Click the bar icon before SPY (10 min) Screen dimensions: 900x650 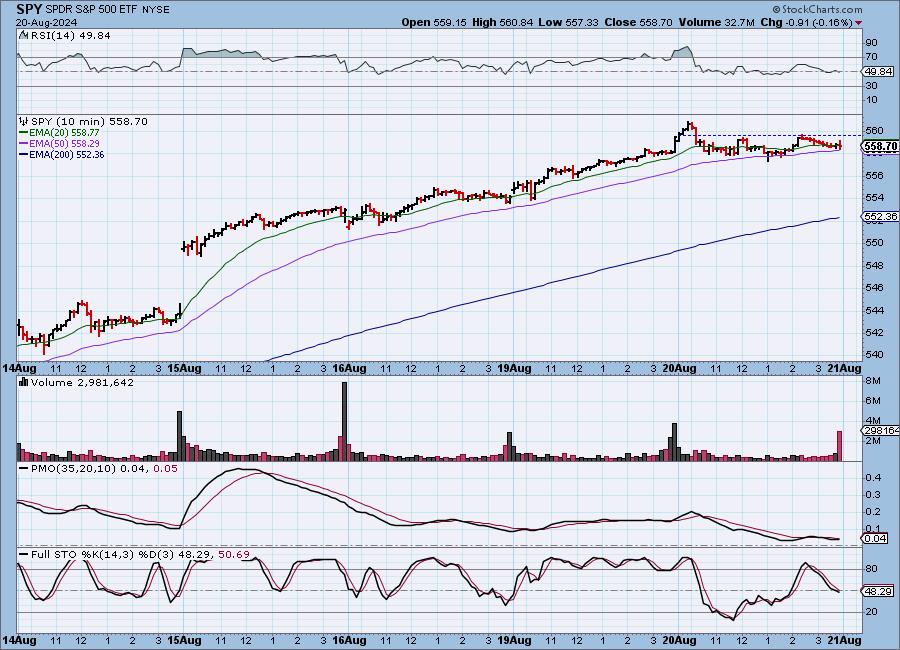[24, 121]
